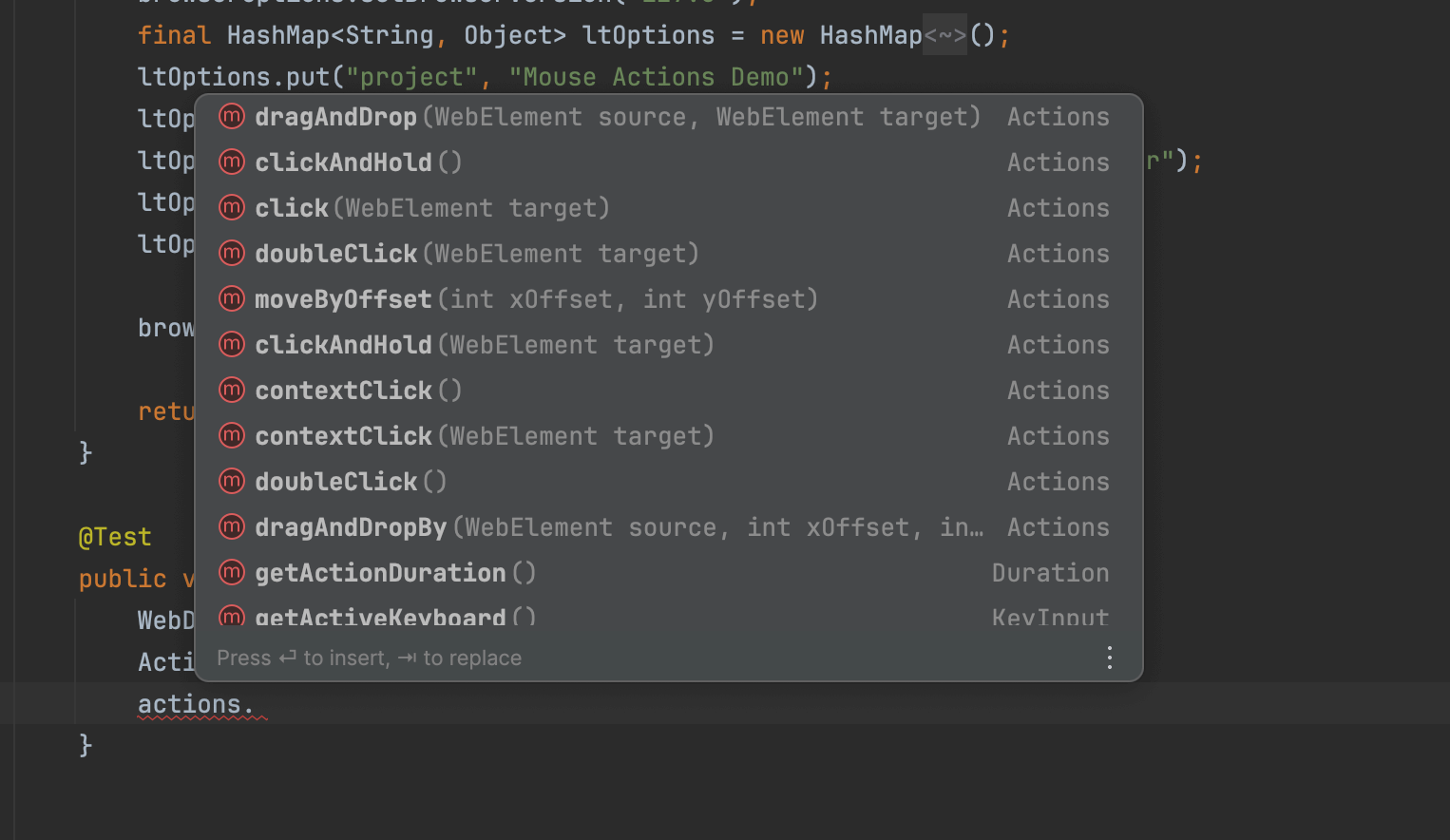Open the completion popup kebab menu
This screenshot has height=840, width=1450.
click(x=1109, y=657)
